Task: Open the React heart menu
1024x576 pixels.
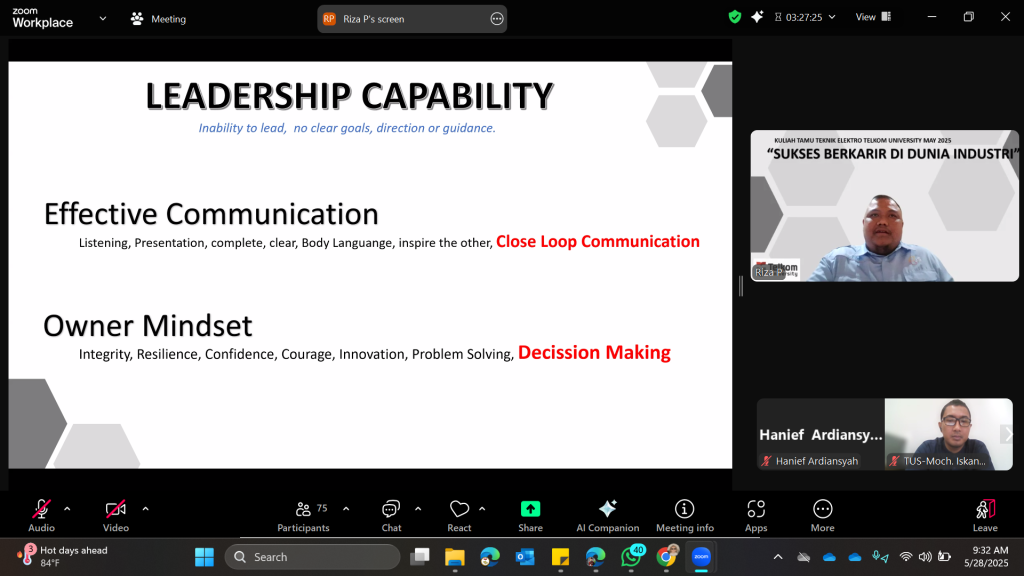Action: click(x=459, y=515)
